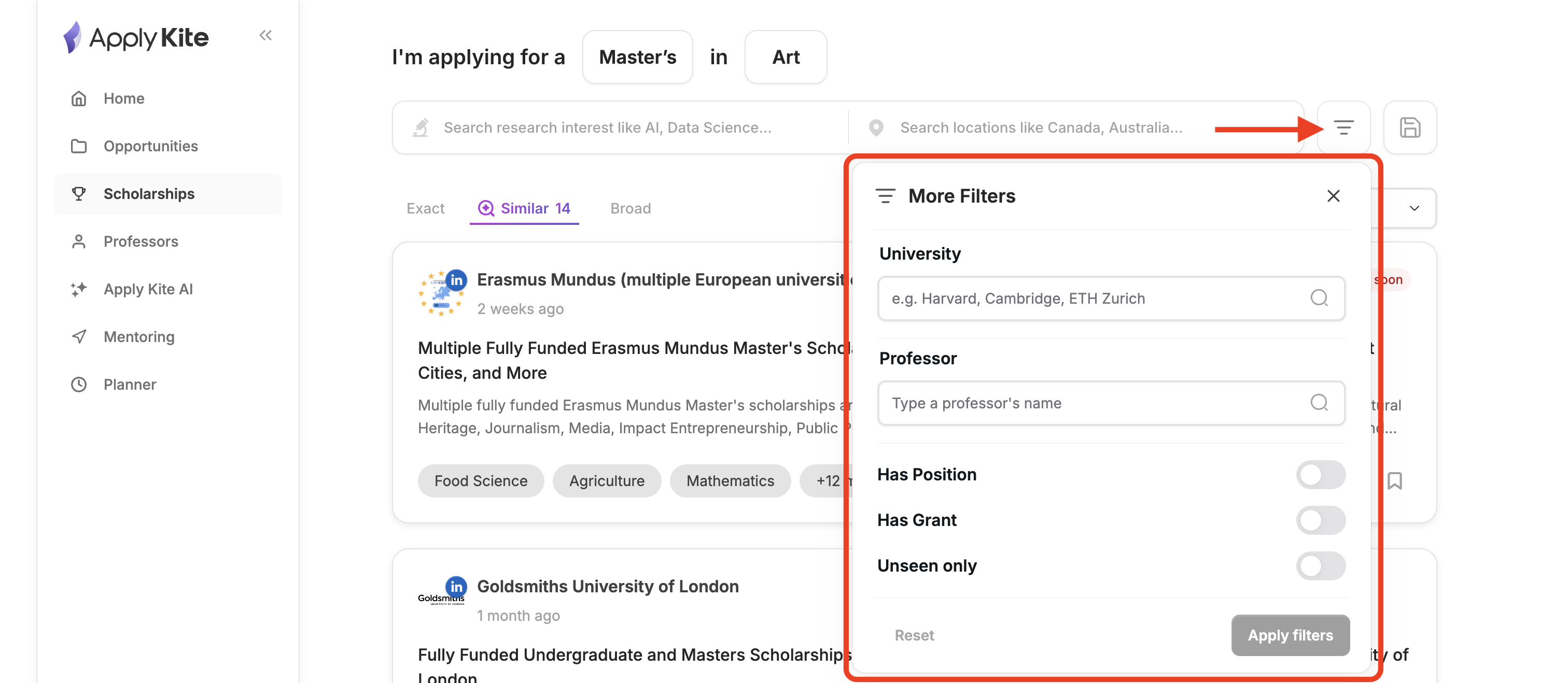Screen dimensions: 1568x683
Task: Click search icon in University field
Action: click(x=1319, y=298)
